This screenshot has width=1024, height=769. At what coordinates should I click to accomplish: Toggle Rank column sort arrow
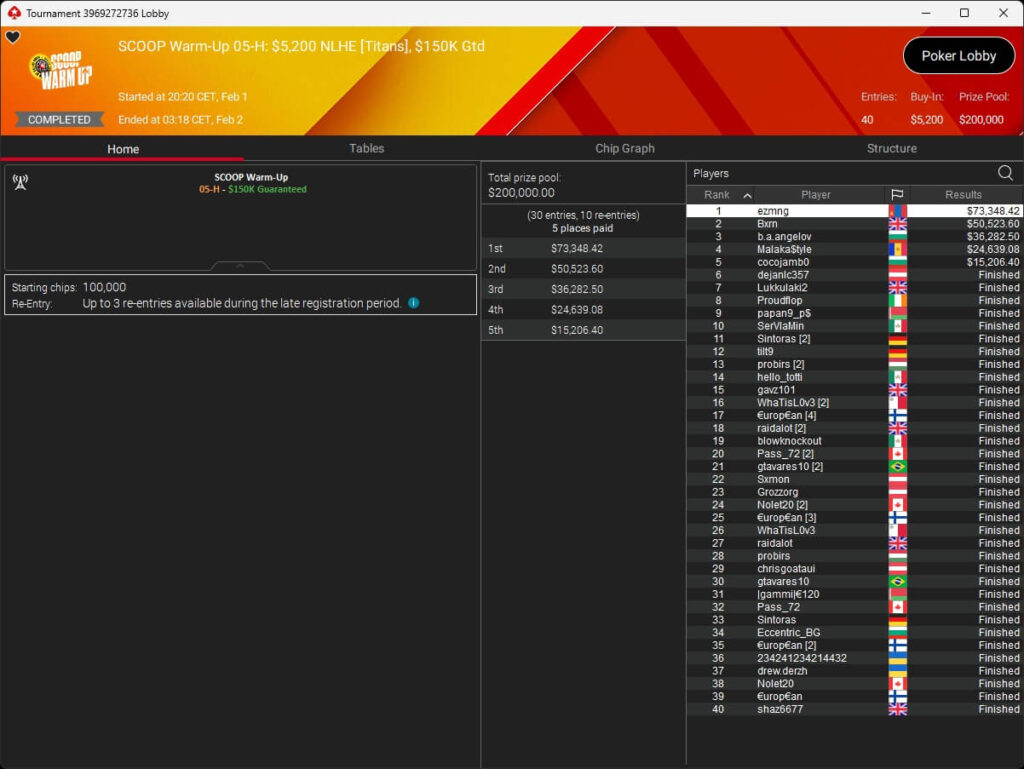(x=747, y=195)
